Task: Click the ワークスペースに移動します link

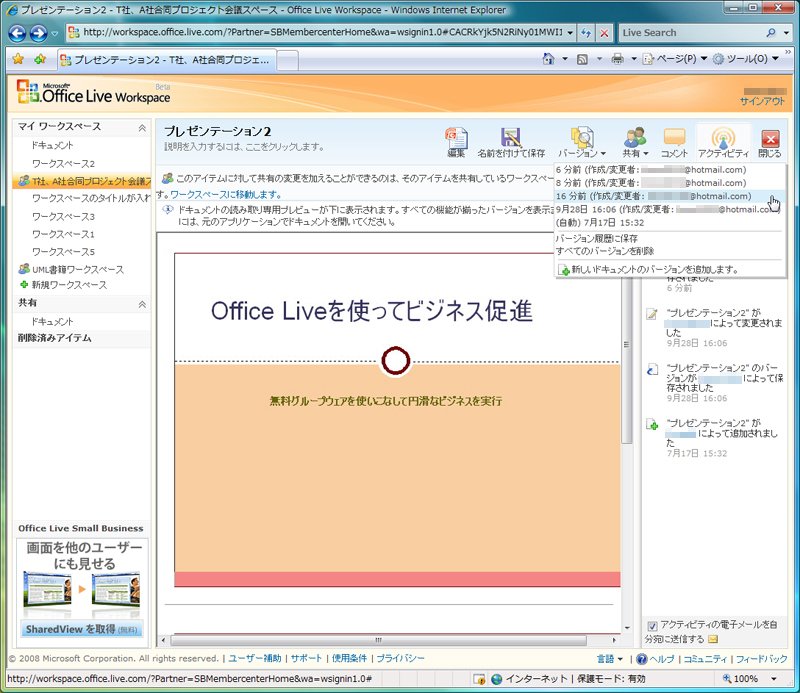Action: tap(226, 194)
